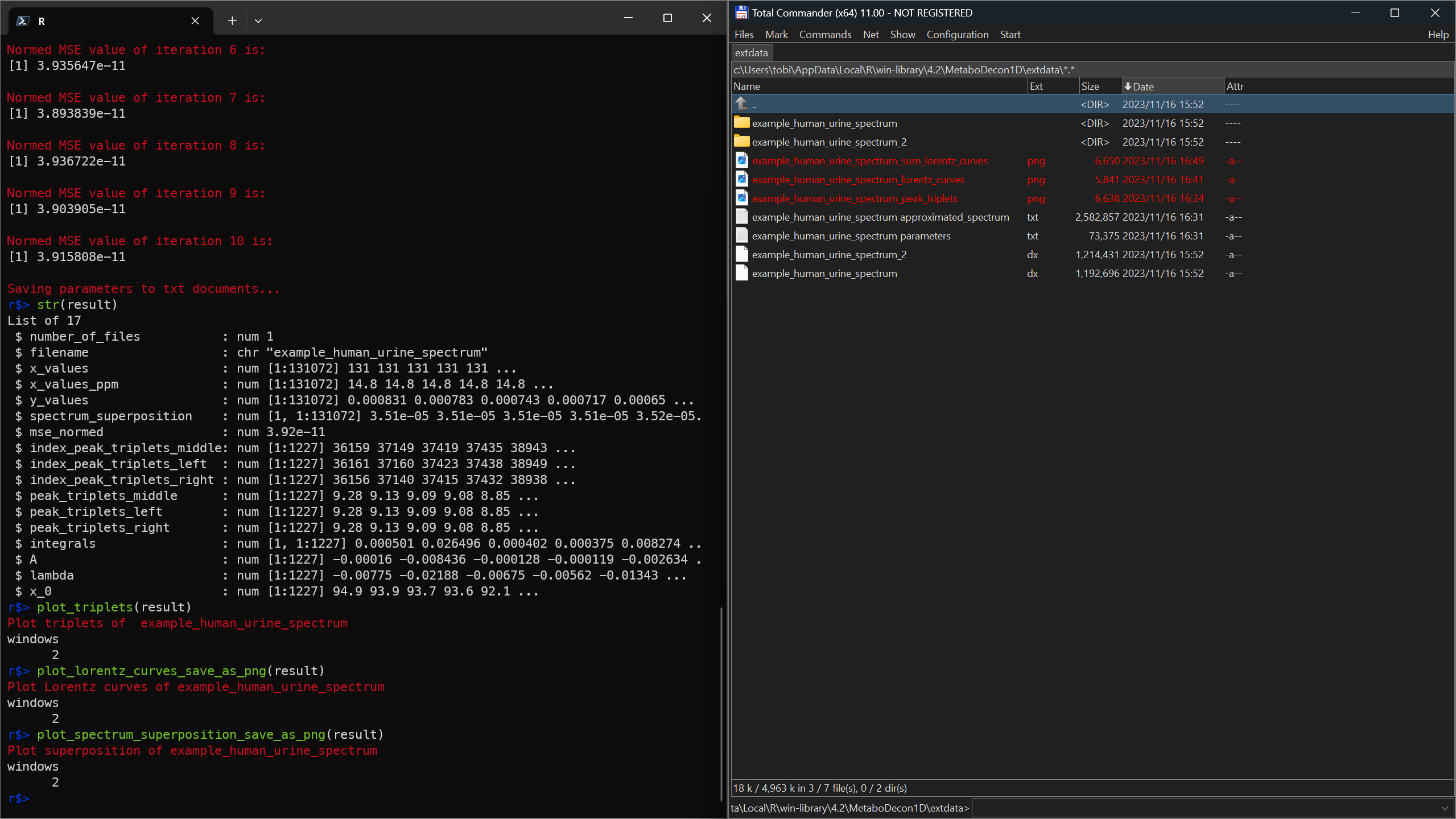The image size is (1456, 819).
Task: Click Total Commander floppy disk title icon
Action: click(x=741, y=13)
